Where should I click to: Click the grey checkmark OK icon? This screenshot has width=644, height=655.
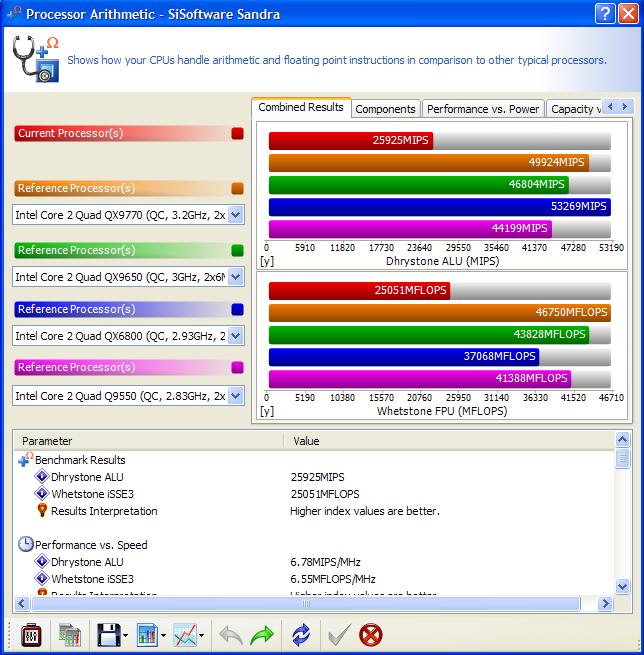[x=339, y=635]
